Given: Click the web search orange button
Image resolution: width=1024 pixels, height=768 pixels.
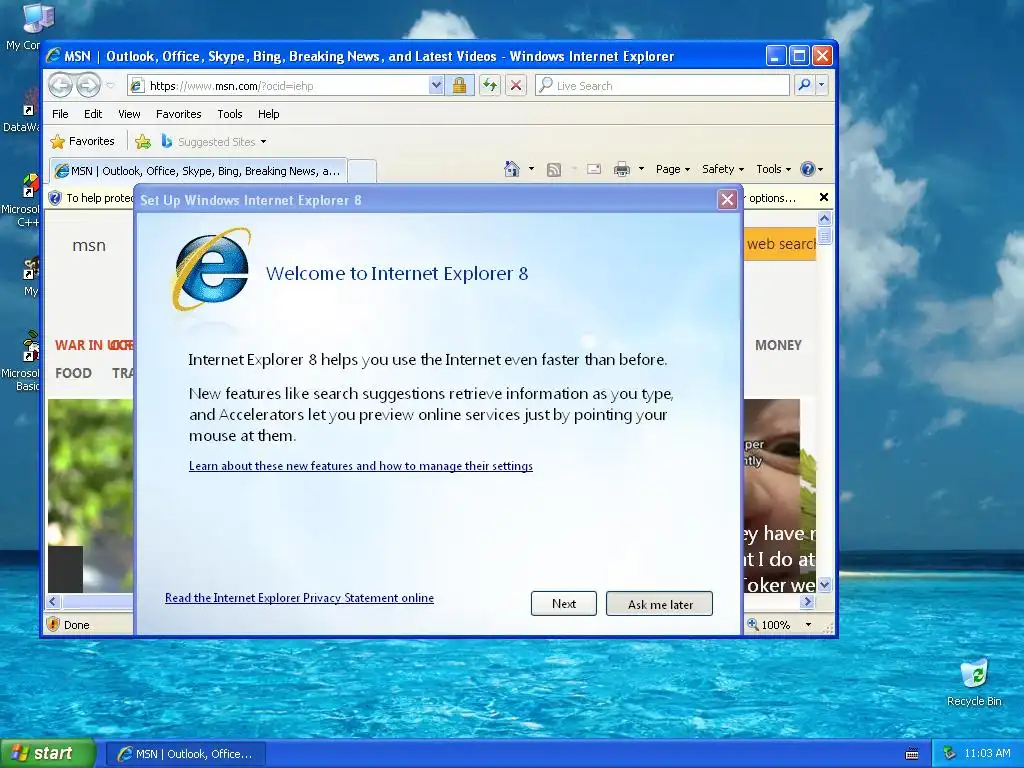Looking at the screenshot, I should (780, 244).
